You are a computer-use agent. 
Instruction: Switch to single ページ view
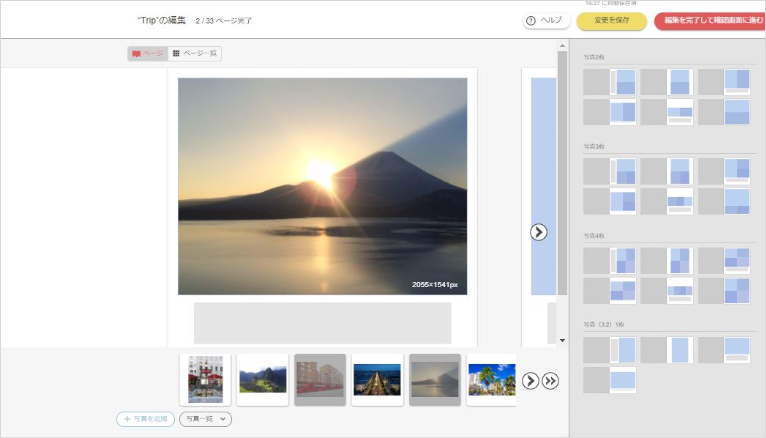click(x=147, y=53)
